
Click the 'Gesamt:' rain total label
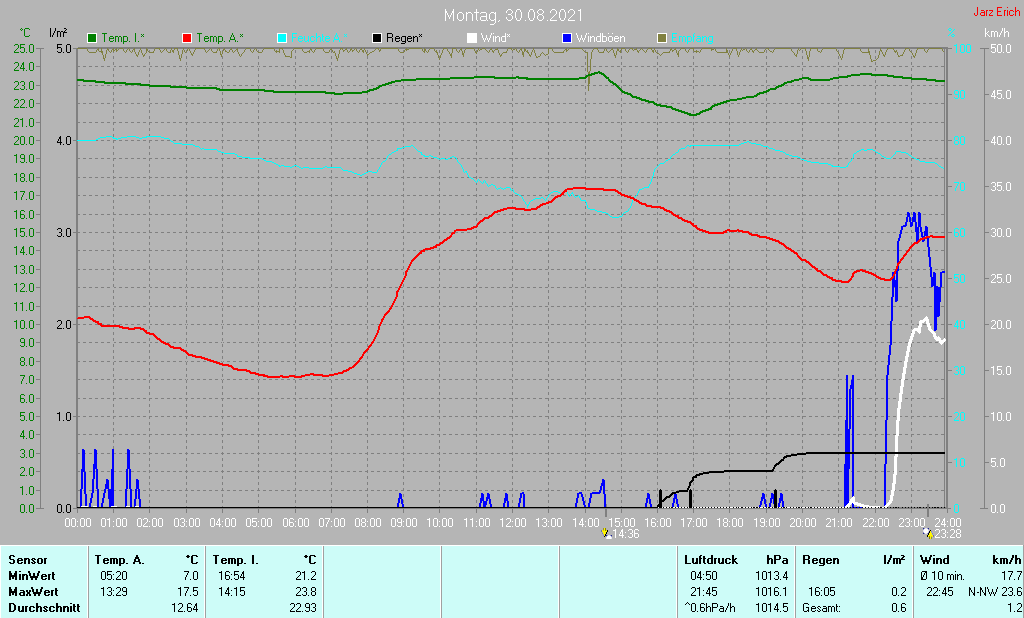click(x=822, y=608)
